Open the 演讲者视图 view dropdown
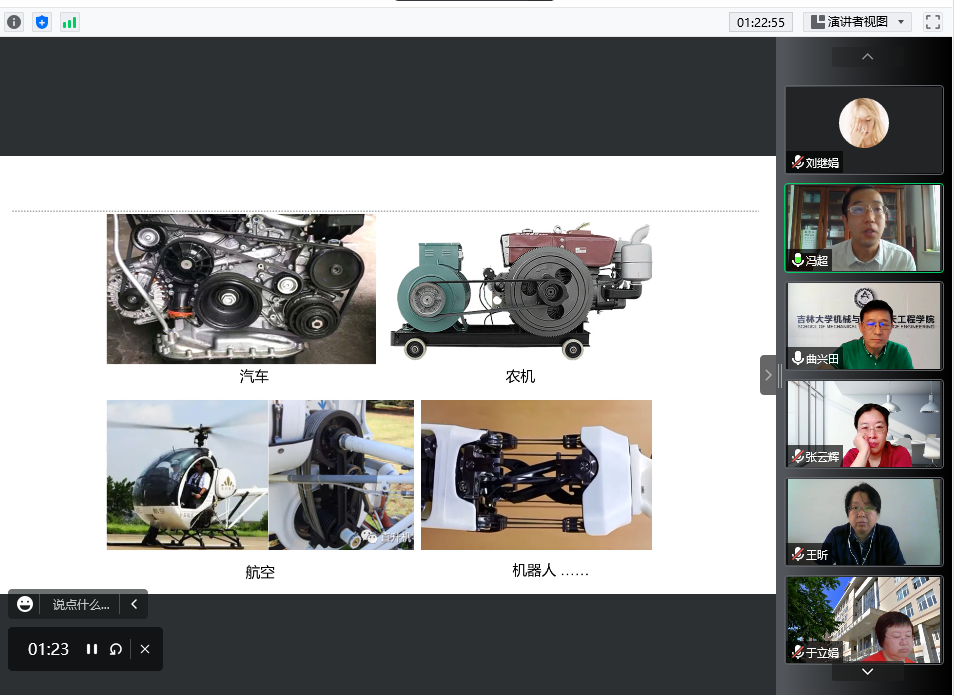Image resolution: width=954 pixels, height=696 pixels. pyautogui.click(x=857, y=22)
